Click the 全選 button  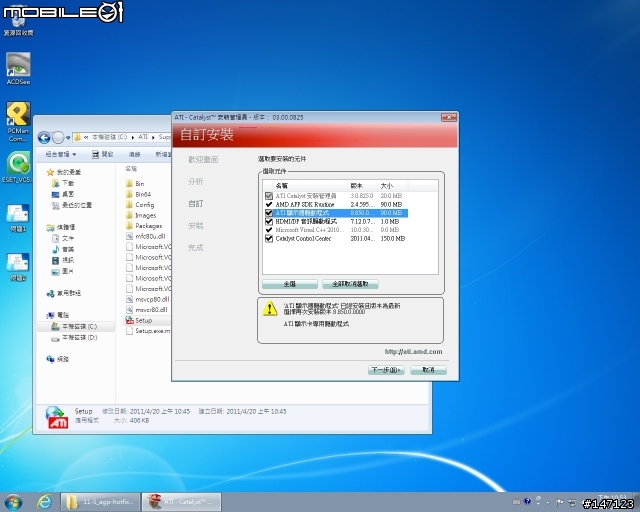click(x=290, y=284)
